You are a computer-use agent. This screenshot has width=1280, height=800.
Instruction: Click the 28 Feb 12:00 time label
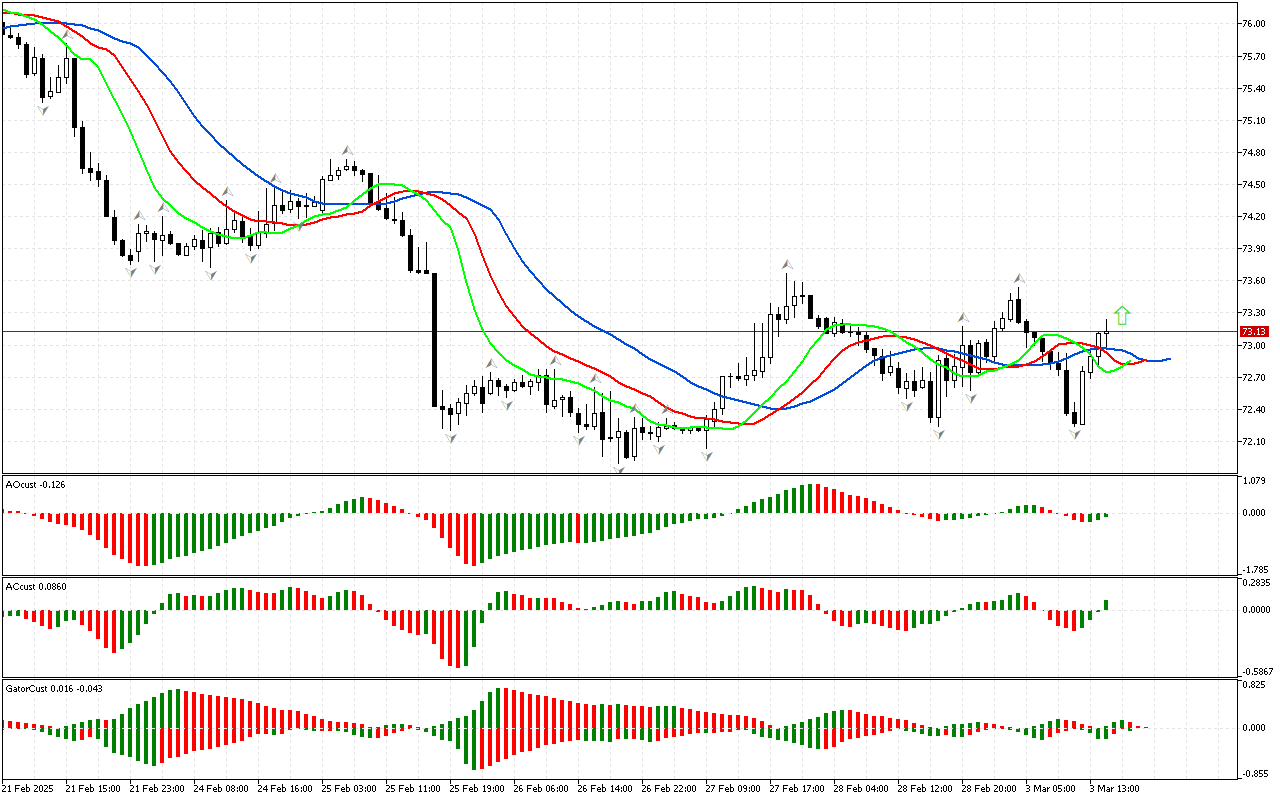pos(925,789)
